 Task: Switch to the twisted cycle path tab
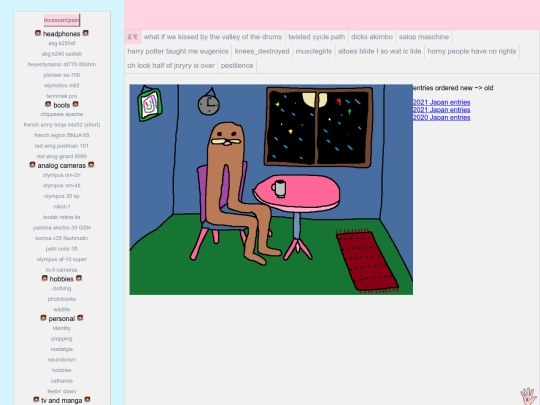[x=316, y=37]
